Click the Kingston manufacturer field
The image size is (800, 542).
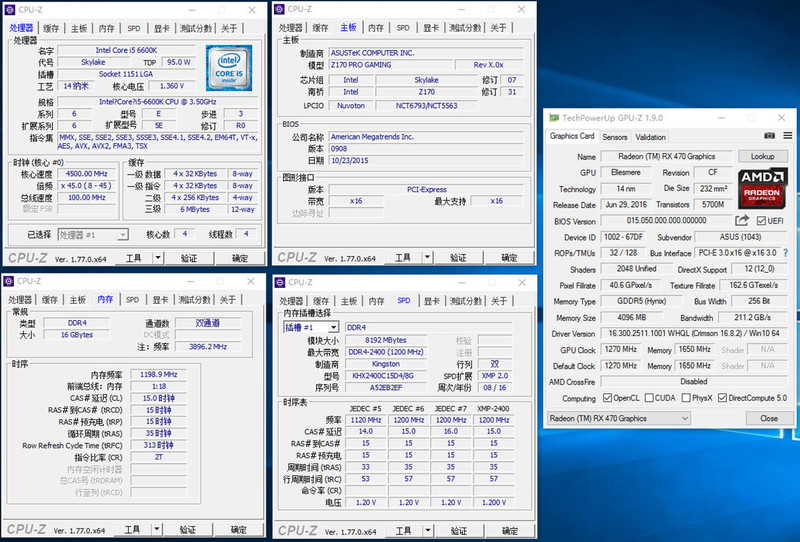point(386,364)
